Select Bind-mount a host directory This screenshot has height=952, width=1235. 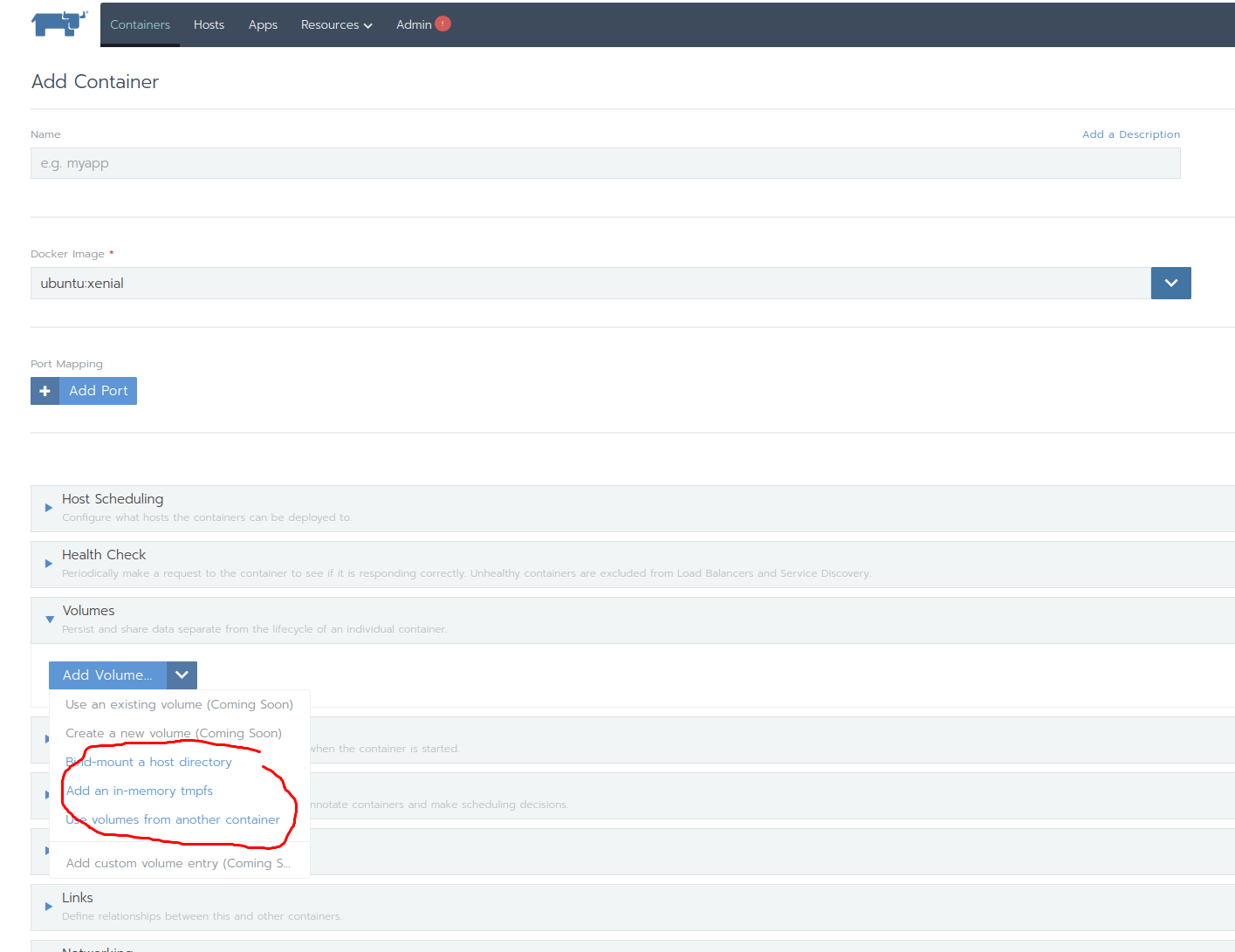coord(148,762)
